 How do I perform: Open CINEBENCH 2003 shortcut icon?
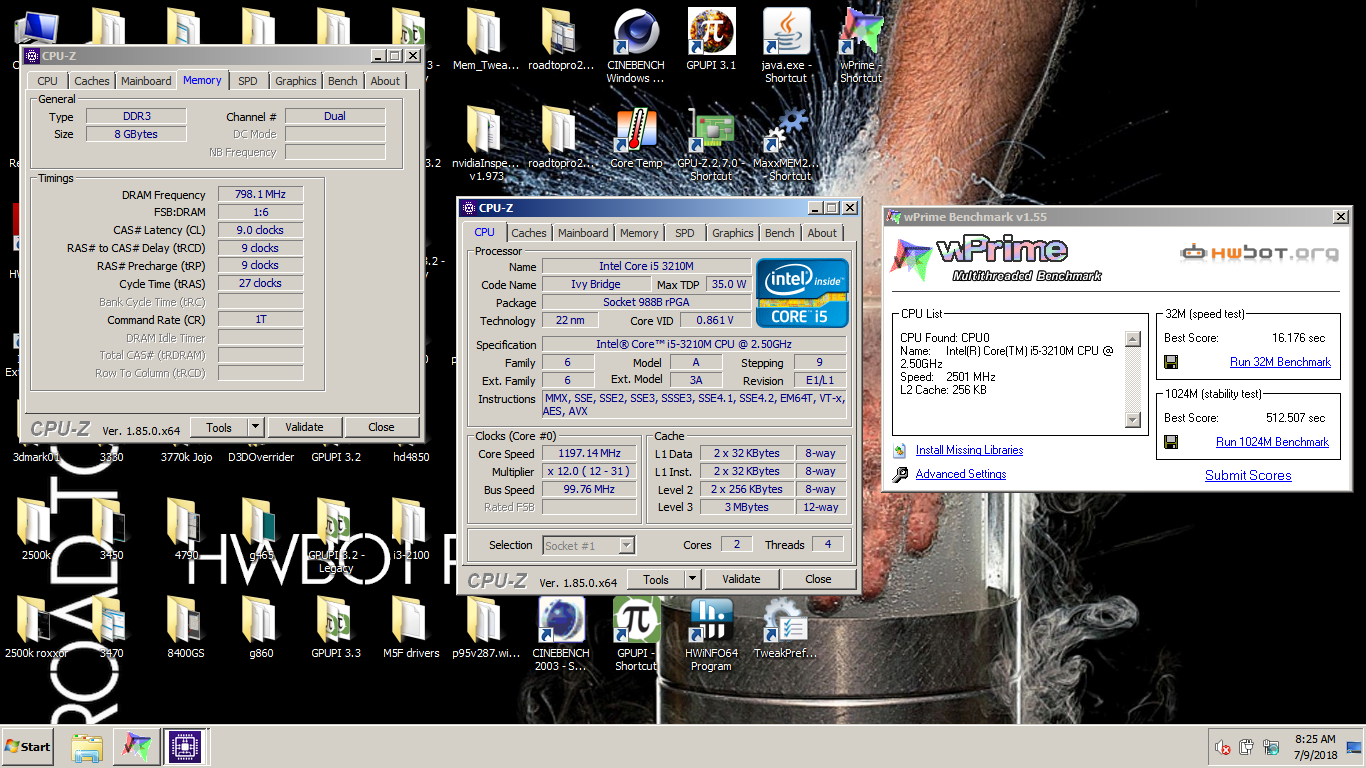(561, 634)
